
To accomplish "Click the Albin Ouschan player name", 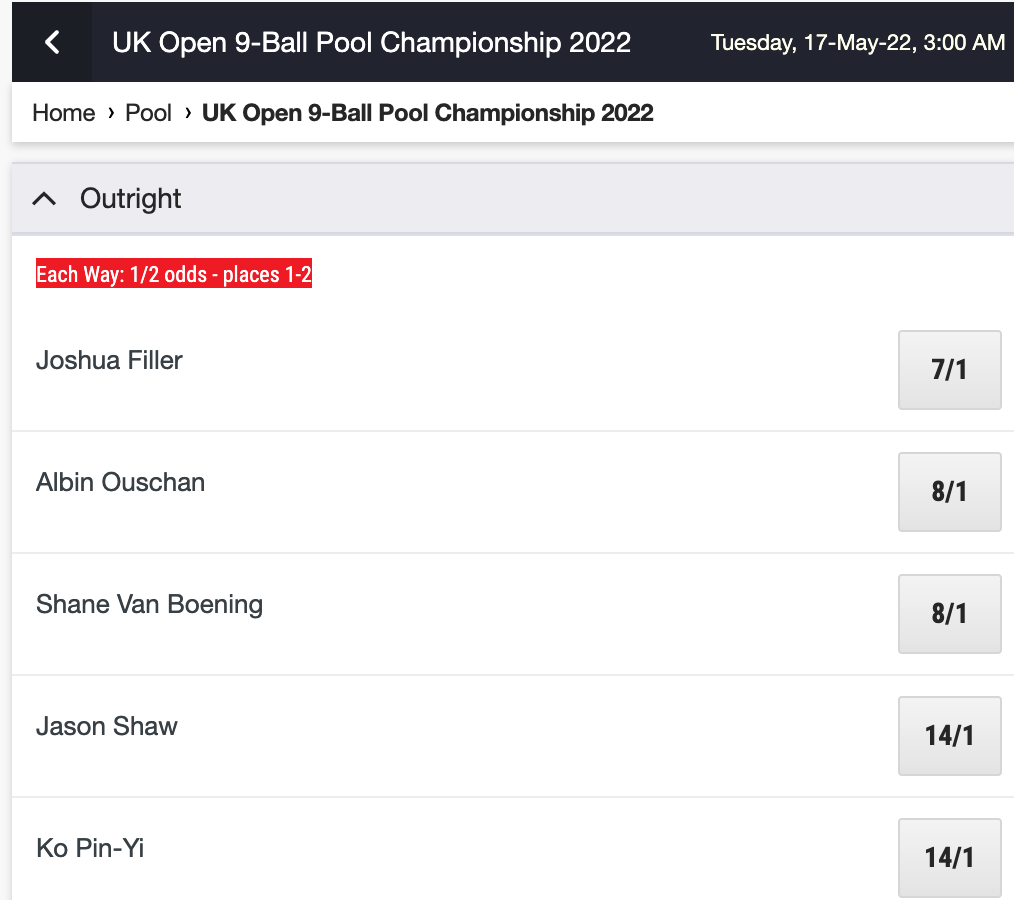I will tap(120, 482).
